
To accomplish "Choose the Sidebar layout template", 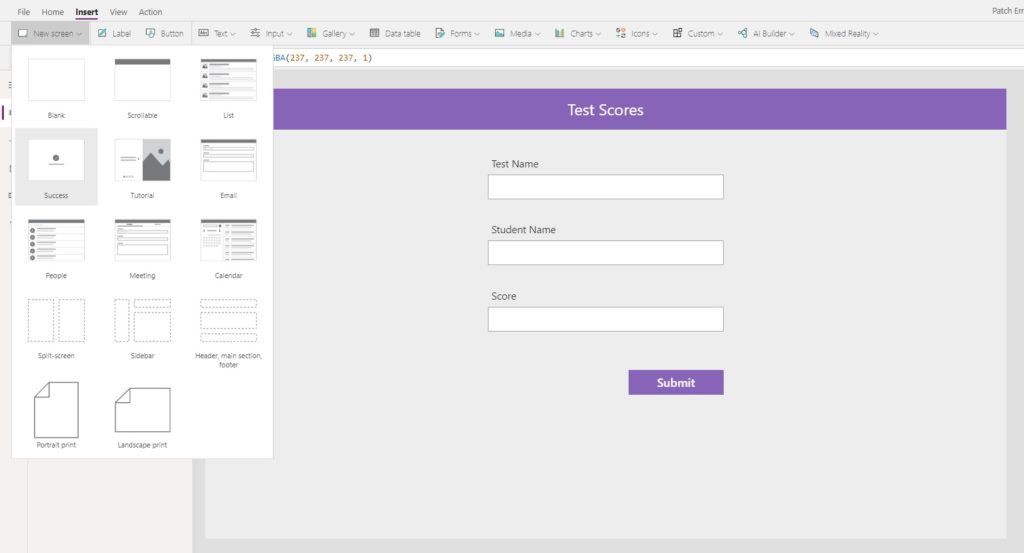I will tap(142, 328).
